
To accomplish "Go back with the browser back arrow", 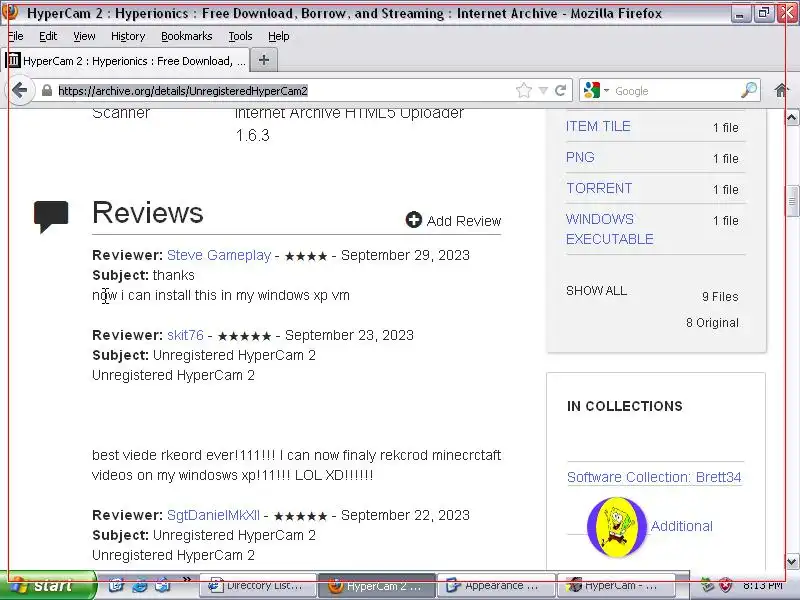I will 20,91.
